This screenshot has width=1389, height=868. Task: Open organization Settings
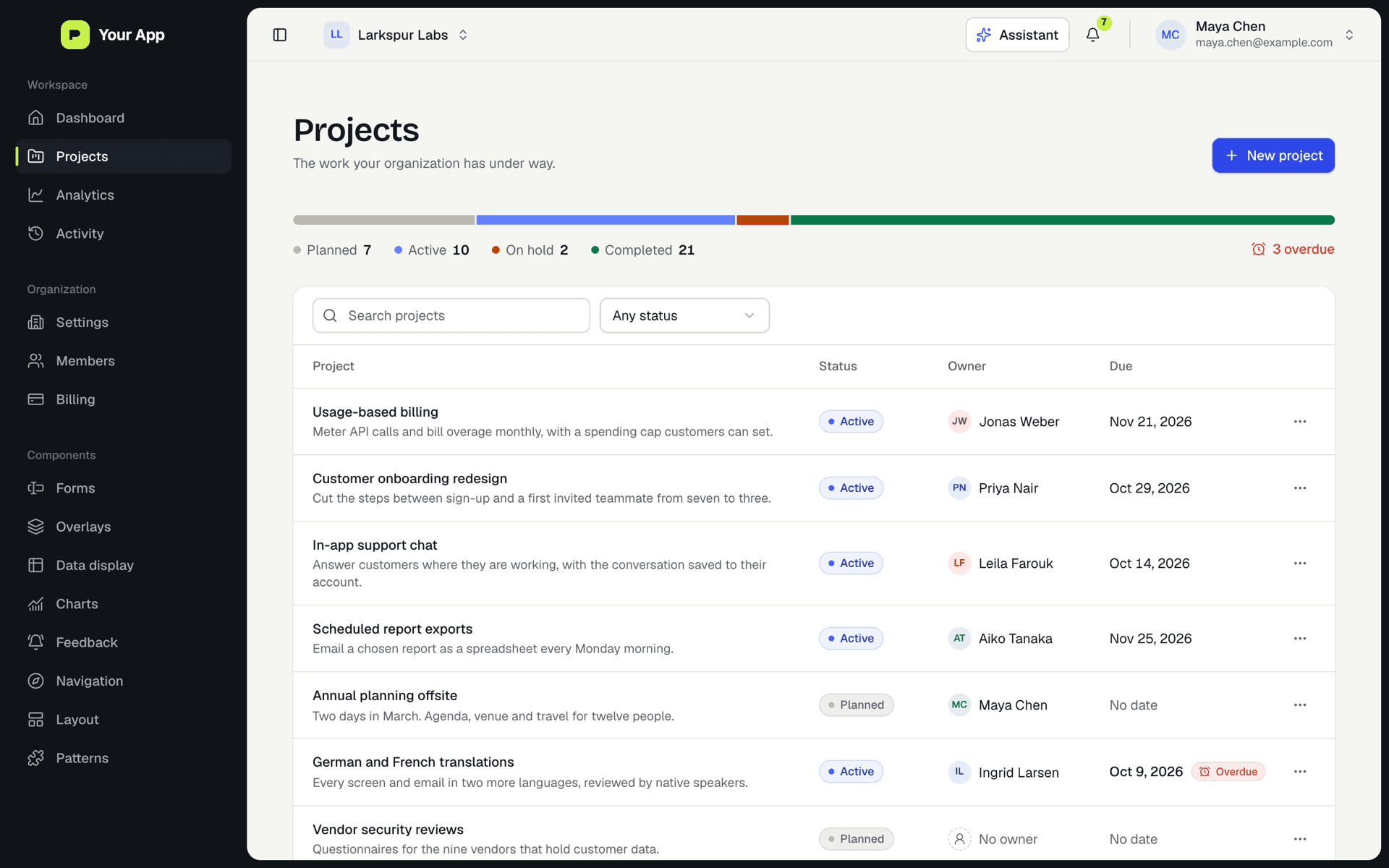click(124, 323)
